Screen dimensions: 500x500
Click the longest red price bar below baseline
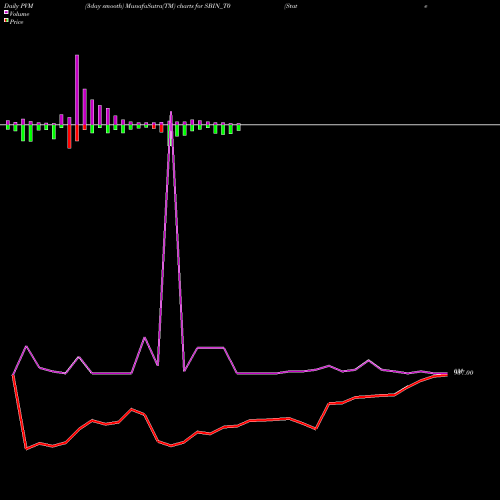(69, 136)
